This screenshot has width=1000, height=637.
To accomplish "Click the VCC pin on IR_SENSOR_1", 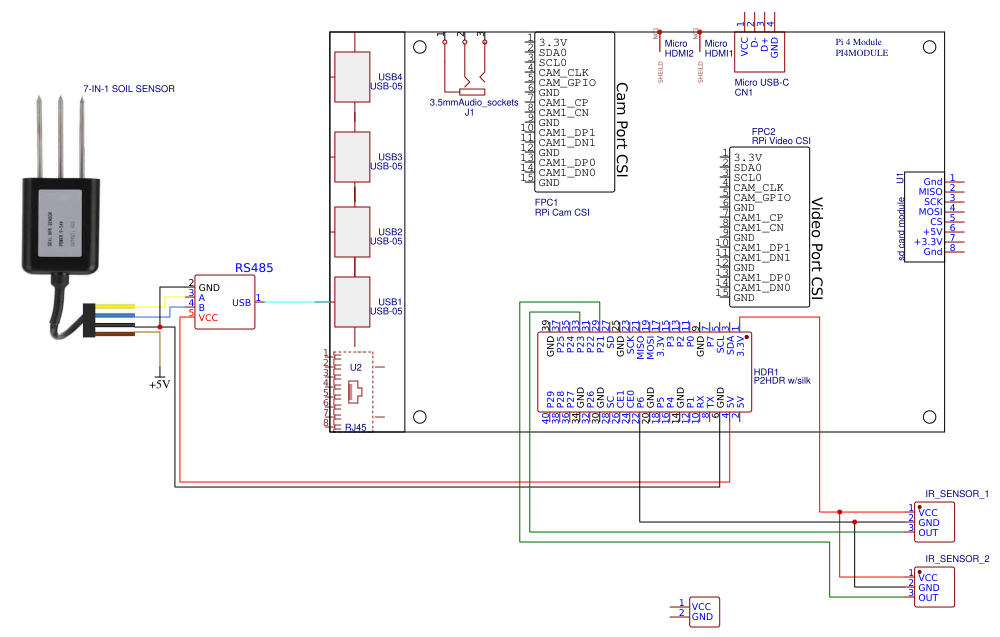I will point(928,513).
